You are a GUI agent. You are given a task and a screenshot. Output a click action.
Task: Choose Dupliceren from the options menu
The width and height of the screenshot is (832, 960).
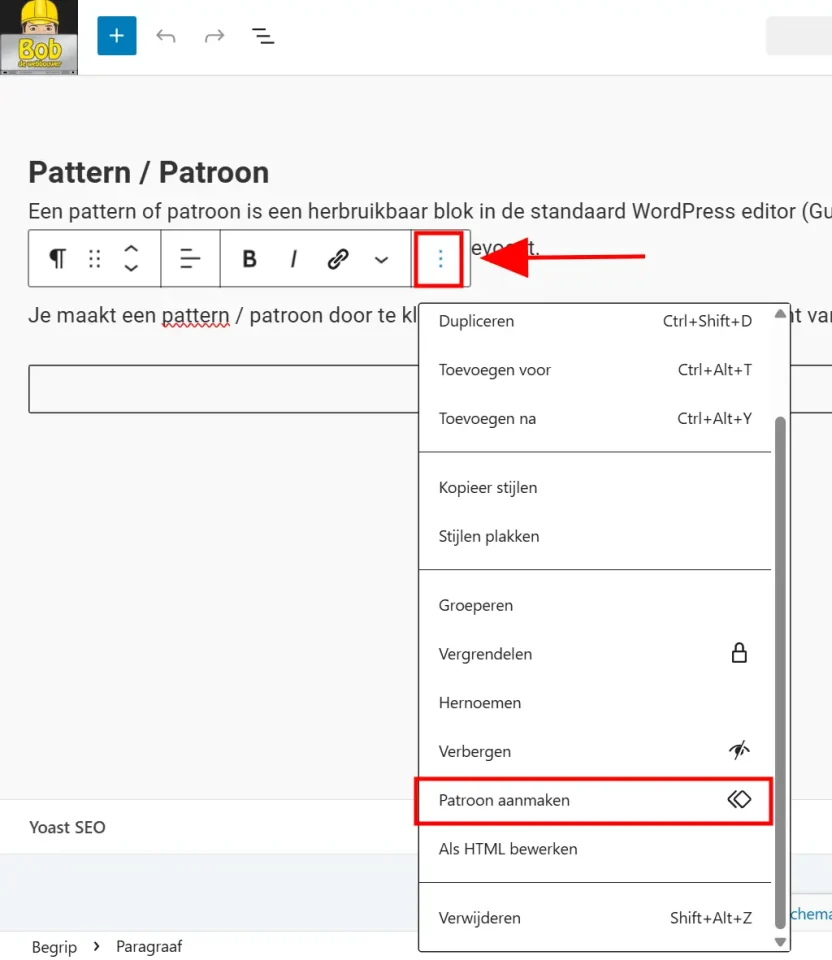click(476, 321)
